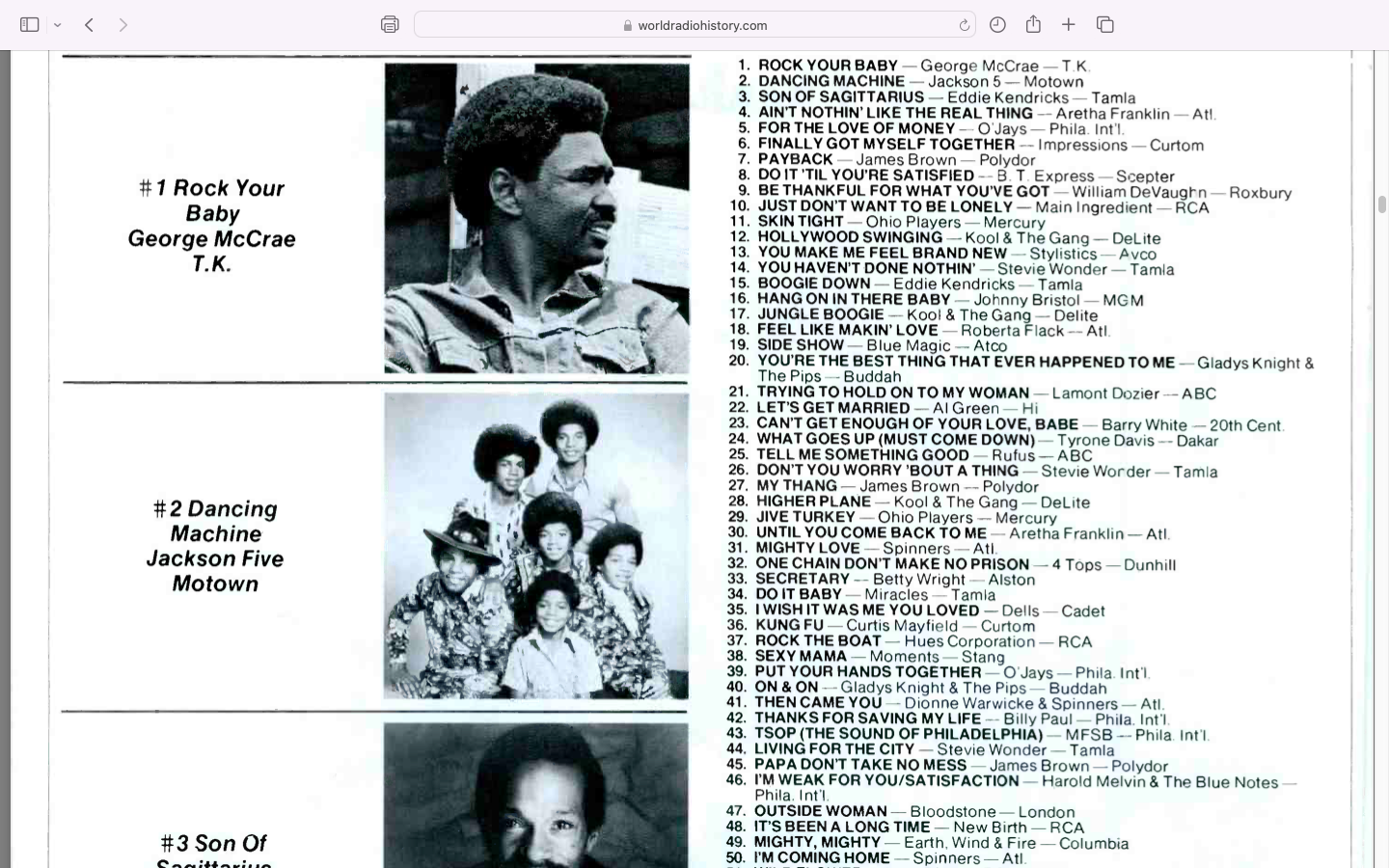
Task: Click the Eddie Kendricks photo at bottom
Action: click(x=536, y=795)
